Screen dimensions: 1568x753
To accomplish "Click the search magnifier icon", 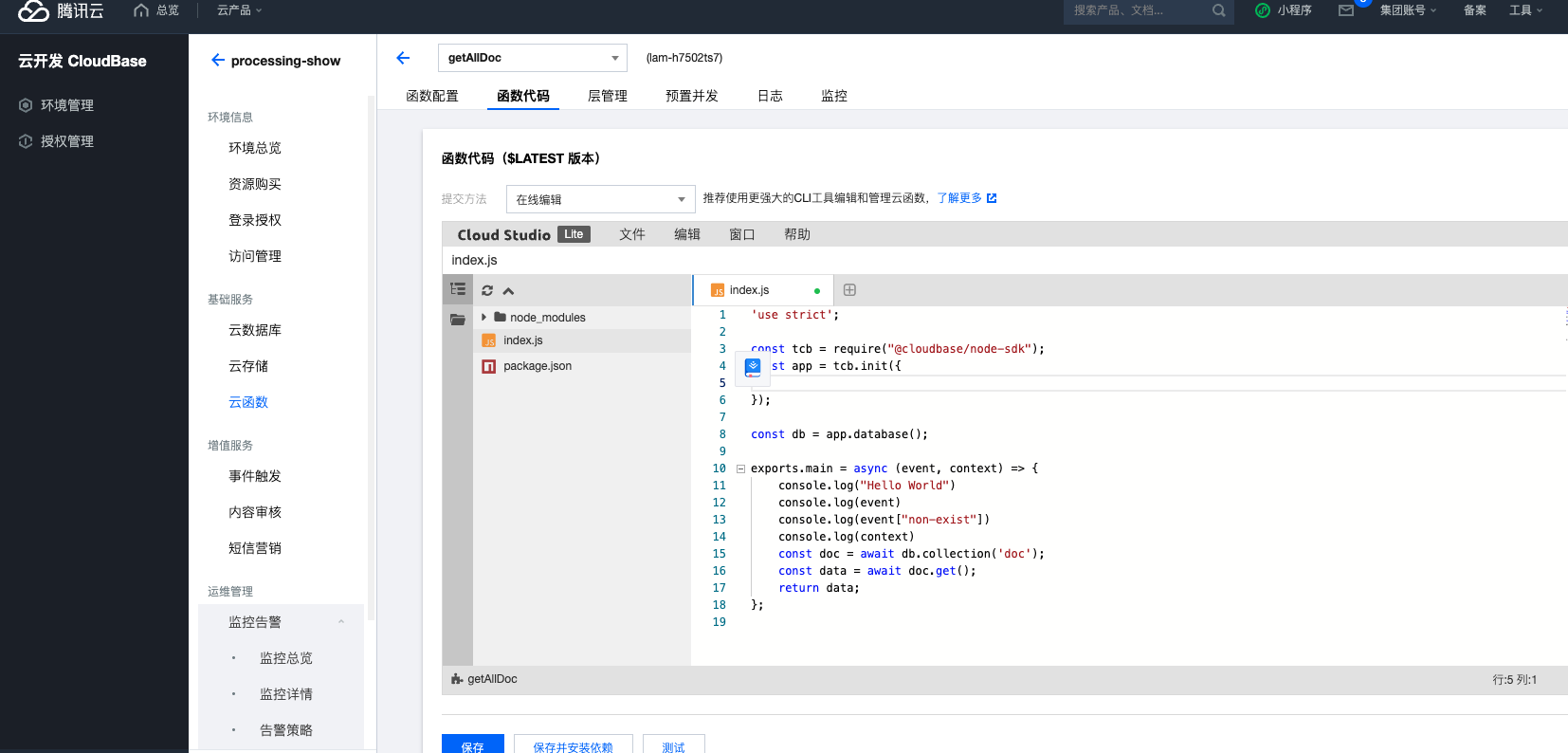I will click(1219, 10).
